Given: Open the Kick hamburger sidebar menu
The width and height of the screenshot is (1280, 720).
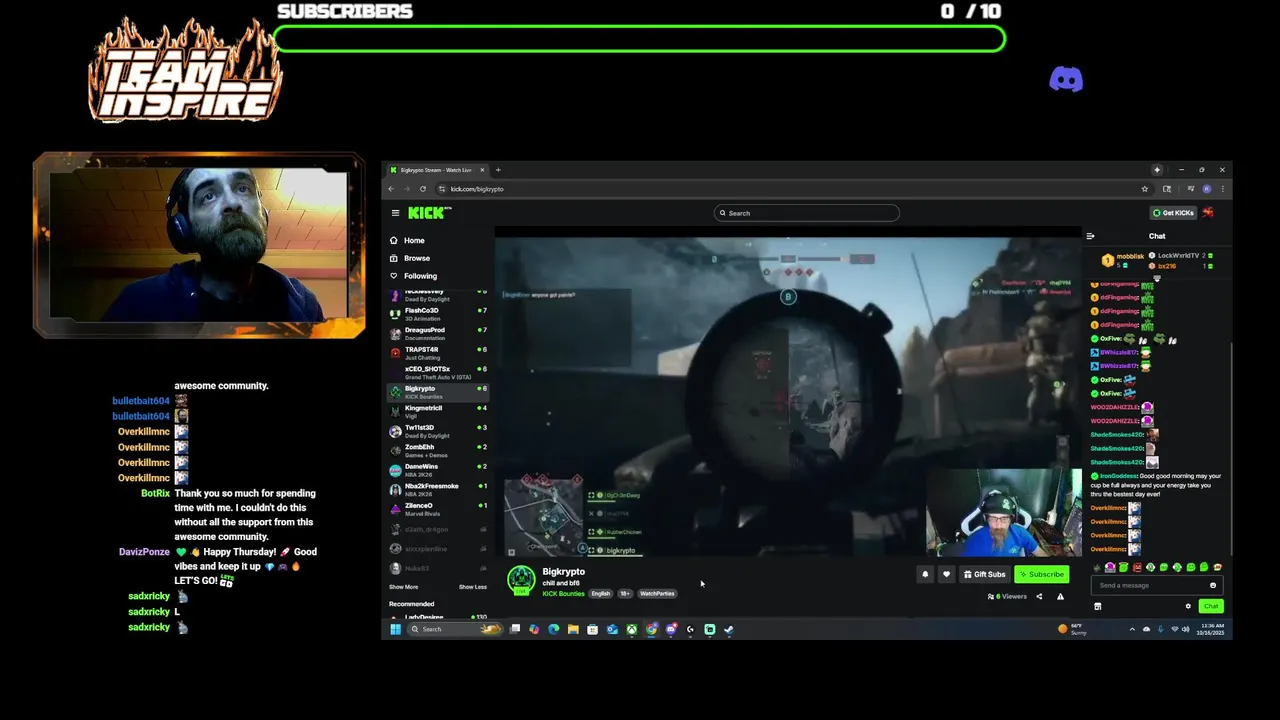Looking at the screenshot, I should (x=395, y=213).
